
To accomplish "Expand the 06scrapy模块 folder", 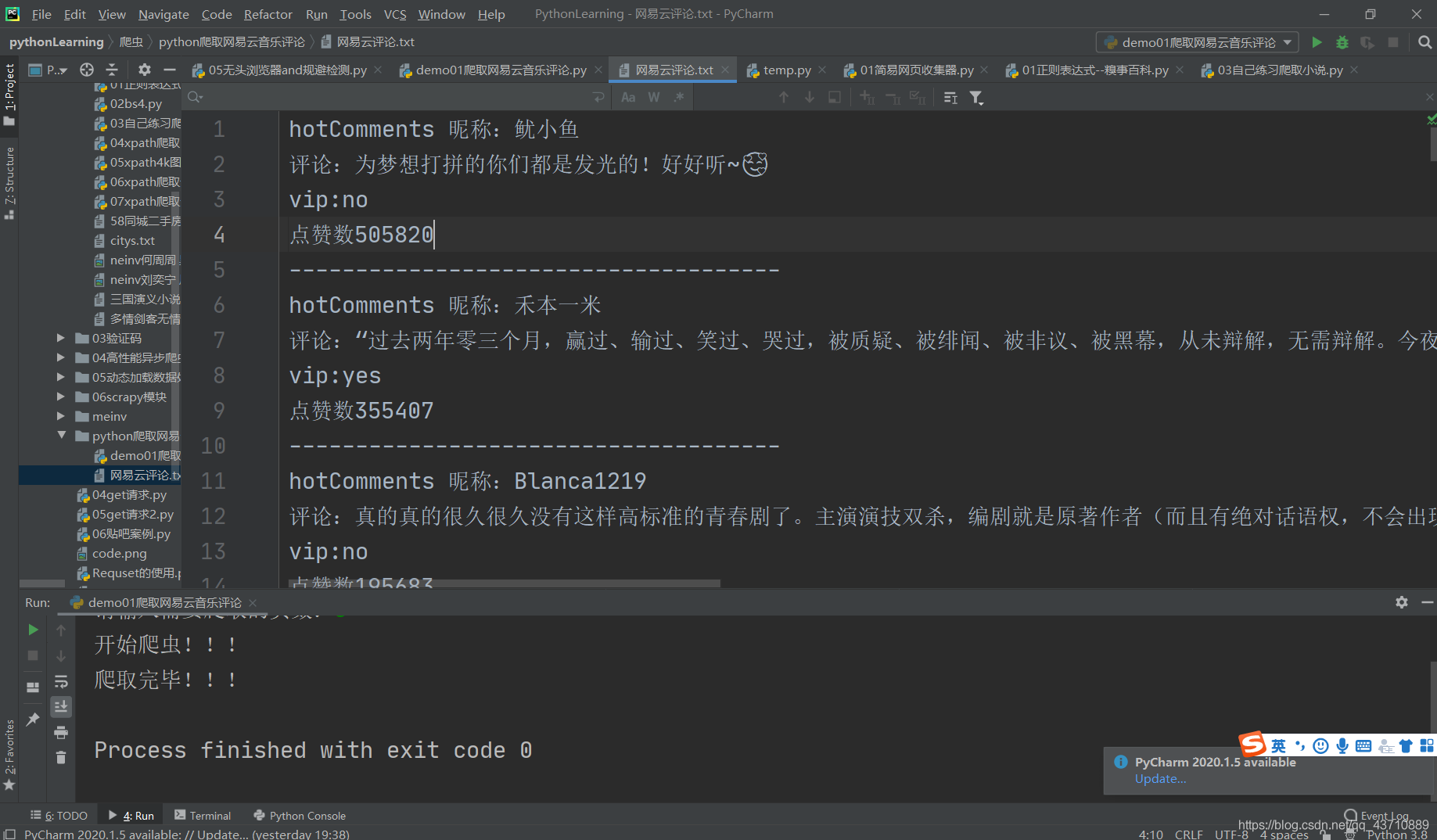I will (x=60, y=397).
